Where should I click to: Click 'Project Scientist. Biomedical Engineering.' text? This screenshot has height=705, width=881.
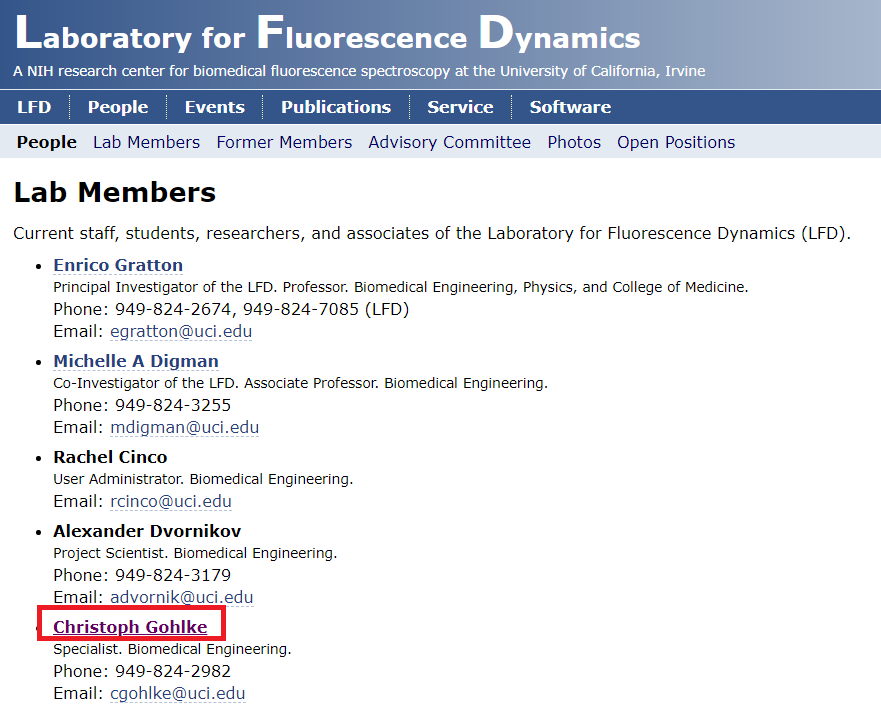point(195,553)
